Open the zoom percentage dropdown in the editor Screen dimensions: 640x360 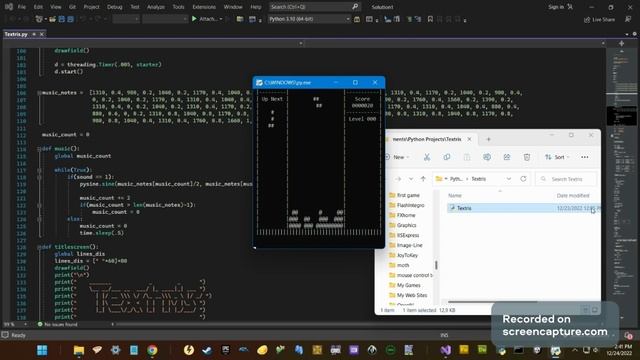coord(25,324)
